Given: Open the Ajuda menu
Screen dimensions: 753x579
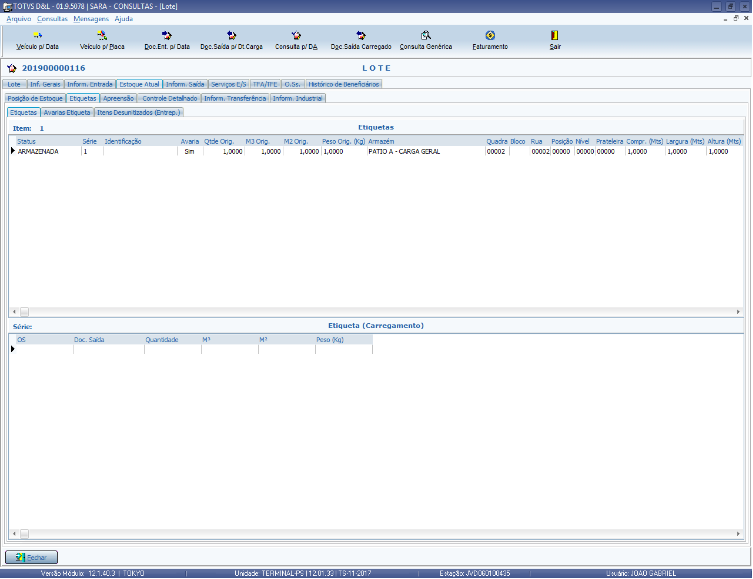Looking at the screenshot, I should (124, 19).
